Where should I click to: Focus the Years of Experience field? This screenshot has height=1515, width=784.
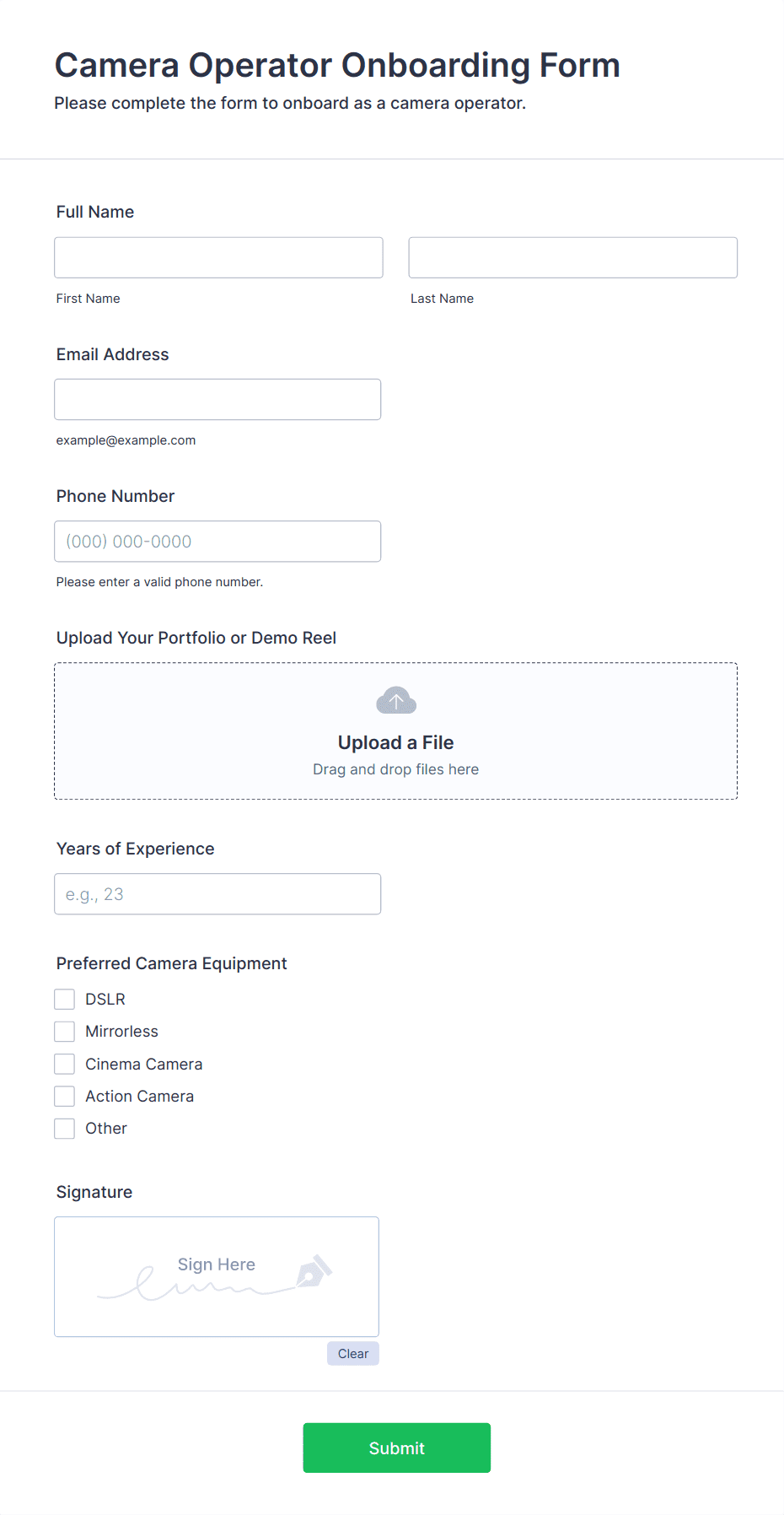tap(217, 894)
